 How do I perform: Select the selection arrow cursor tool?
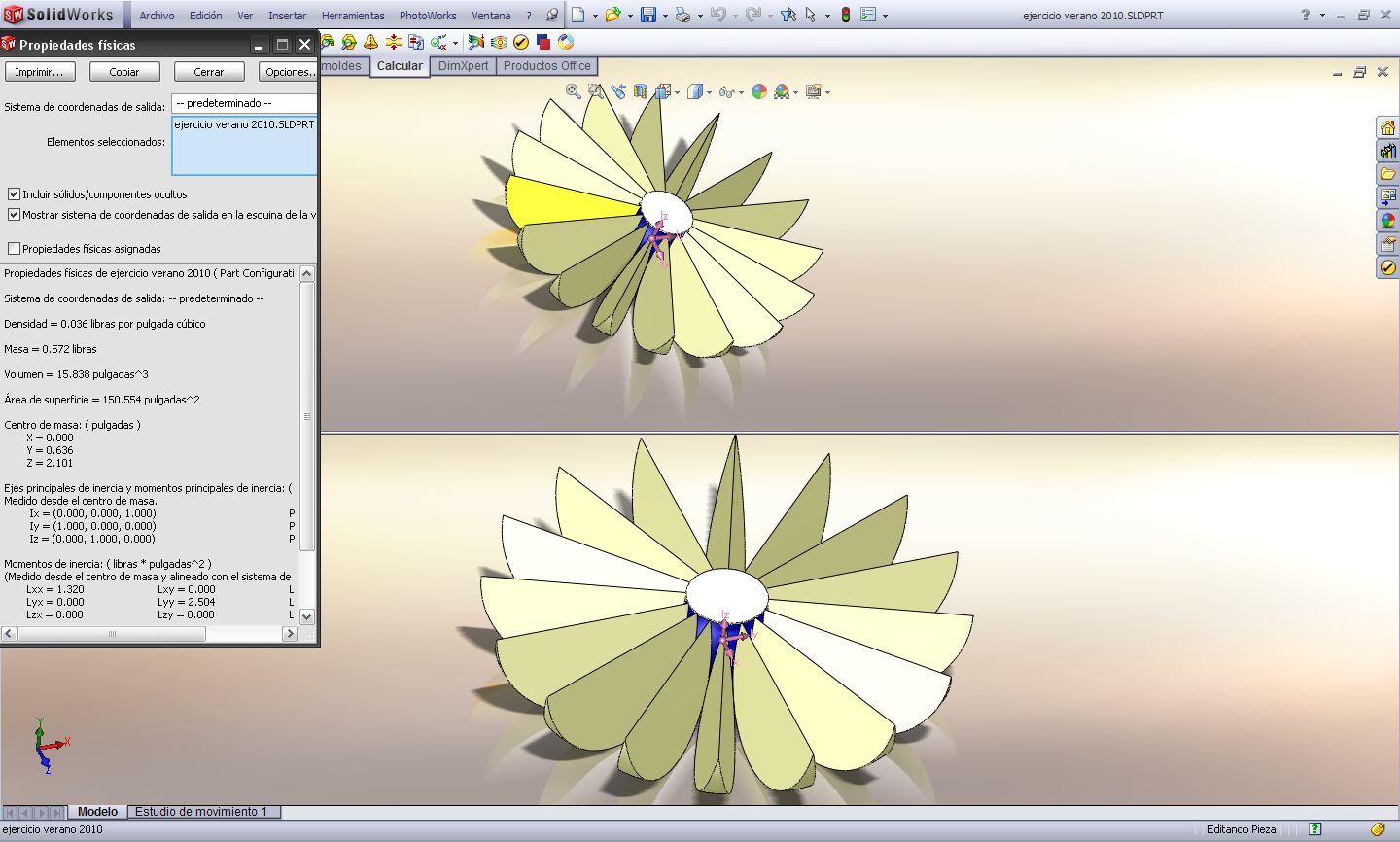tap(811, 15)
